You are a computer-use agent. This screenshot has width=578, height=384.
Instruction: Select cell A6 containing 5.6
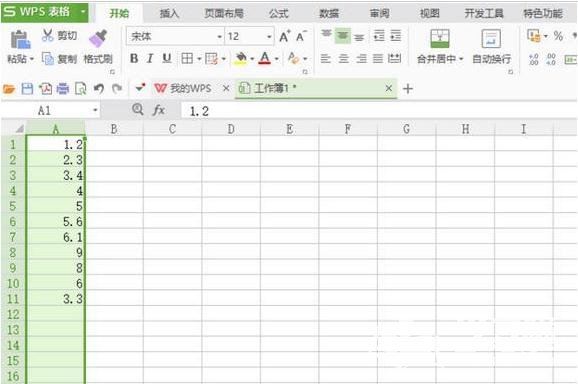point(56,221)
